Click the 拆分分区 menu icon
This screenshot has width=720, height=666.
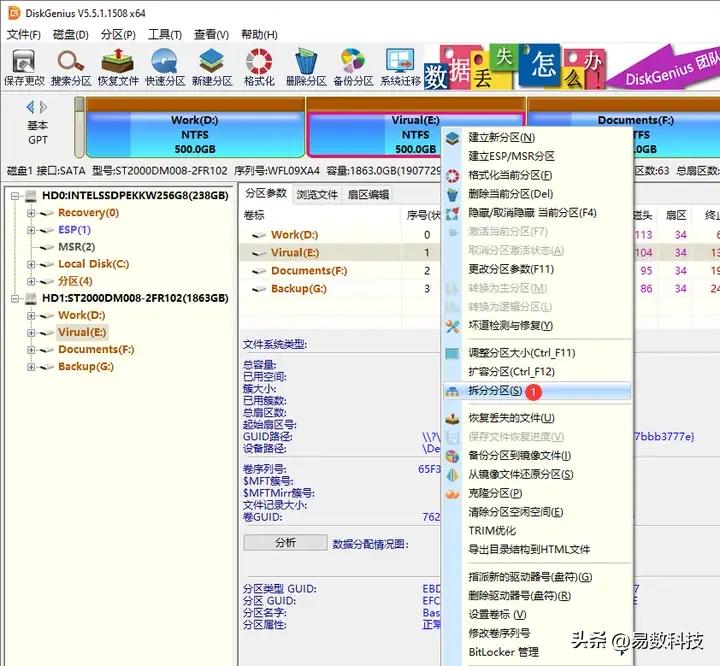452,391
